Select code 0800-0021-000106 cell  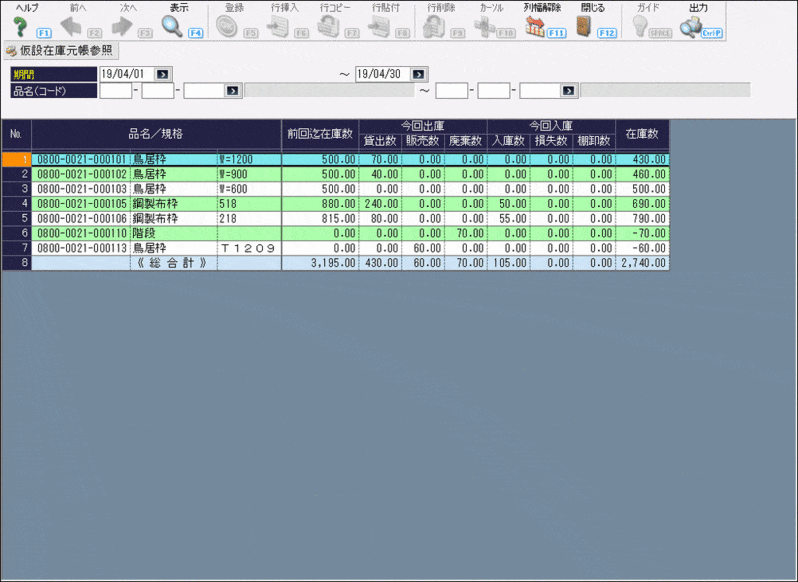[x=81, y=219]
